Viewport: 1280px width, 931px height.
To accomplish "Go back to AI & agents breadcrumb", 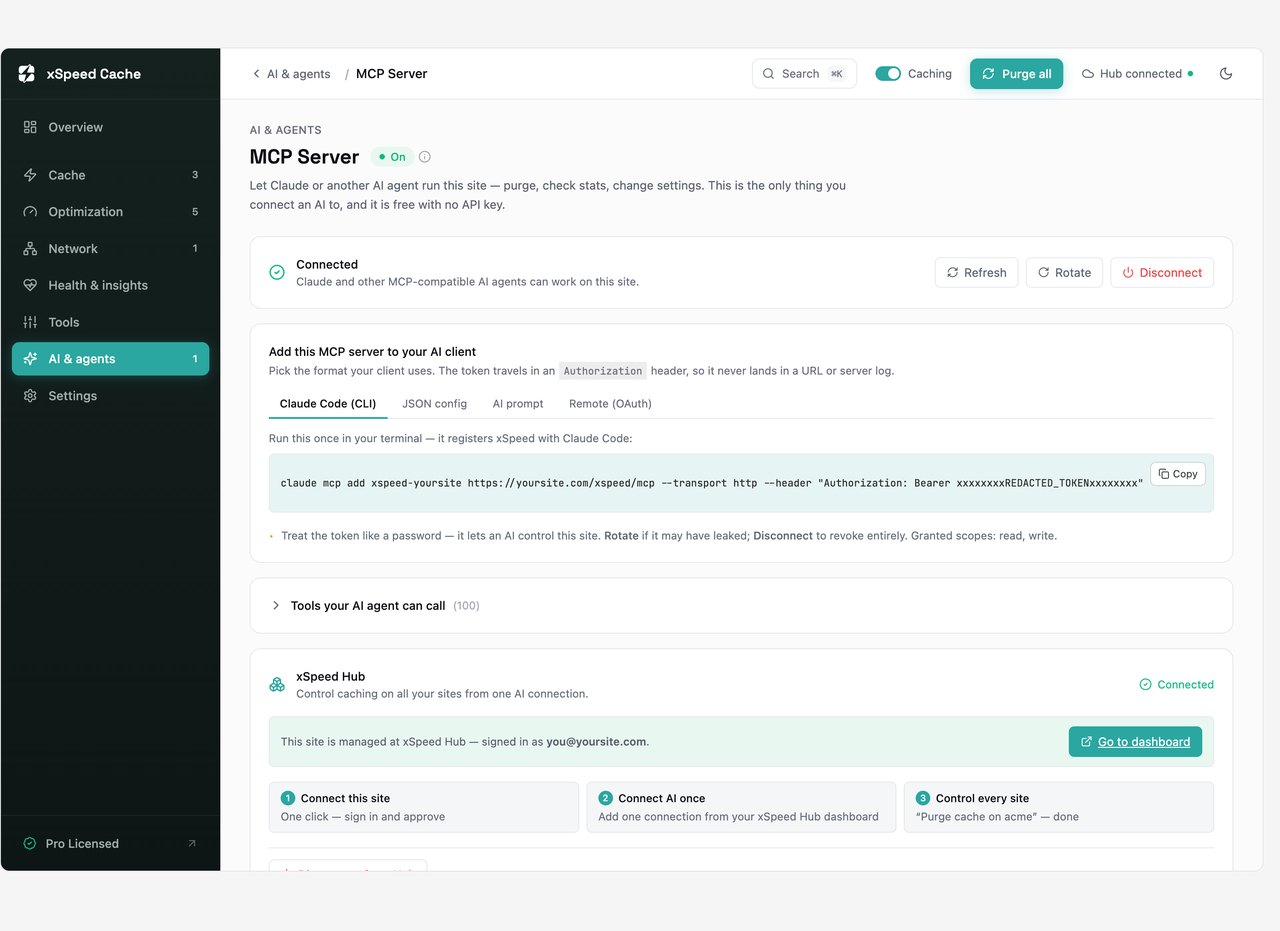I will tap(291, 74).
